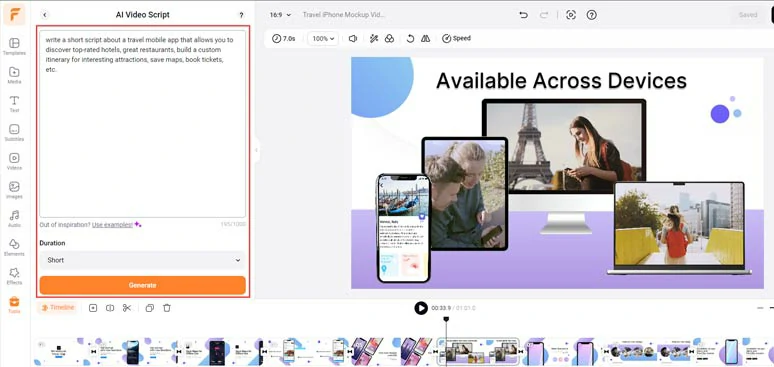The width and height of the screenshot is (774, 367).
Task: Click the Saved status button
Action: 748,15
